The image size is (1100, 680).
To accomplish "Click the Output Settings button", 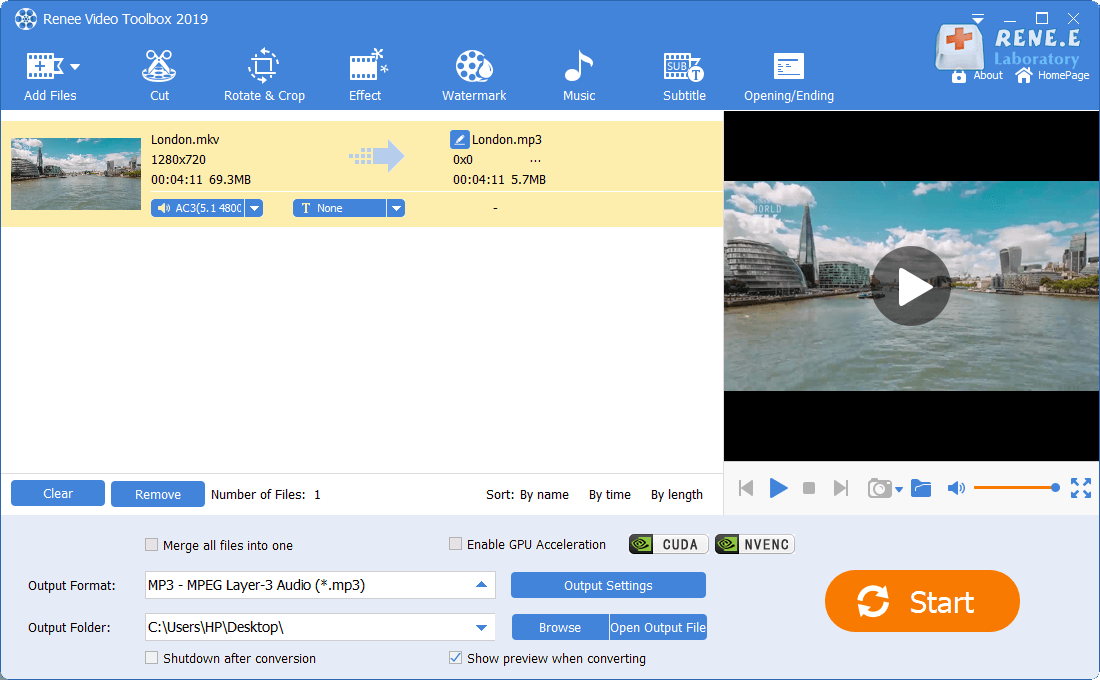I will tap(608, 585).
